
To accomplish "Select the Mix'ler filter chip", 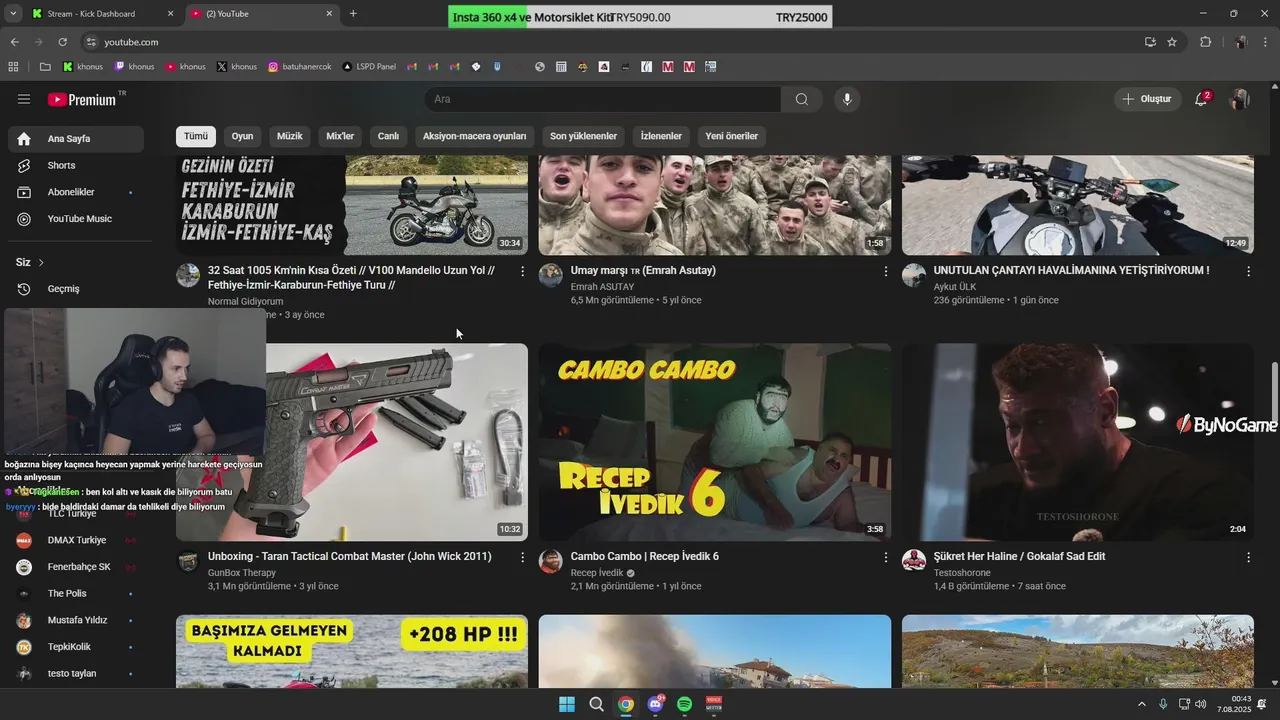I will coord(340,136).
